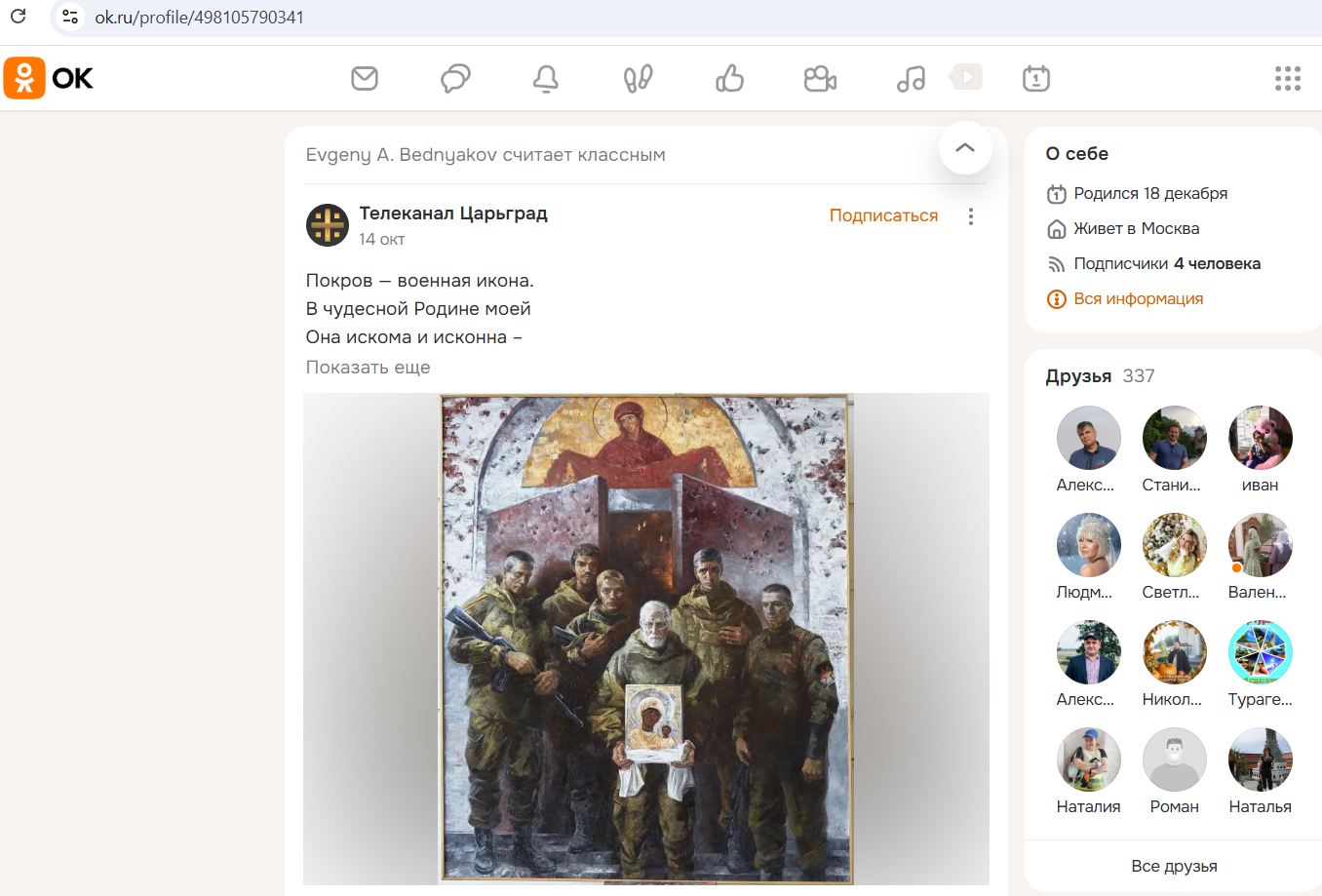The width and height of the screenshot is (1322, 896).
Task: Open messages via the envelope icon
Action: pyautogui.click(x=364, y=78)
